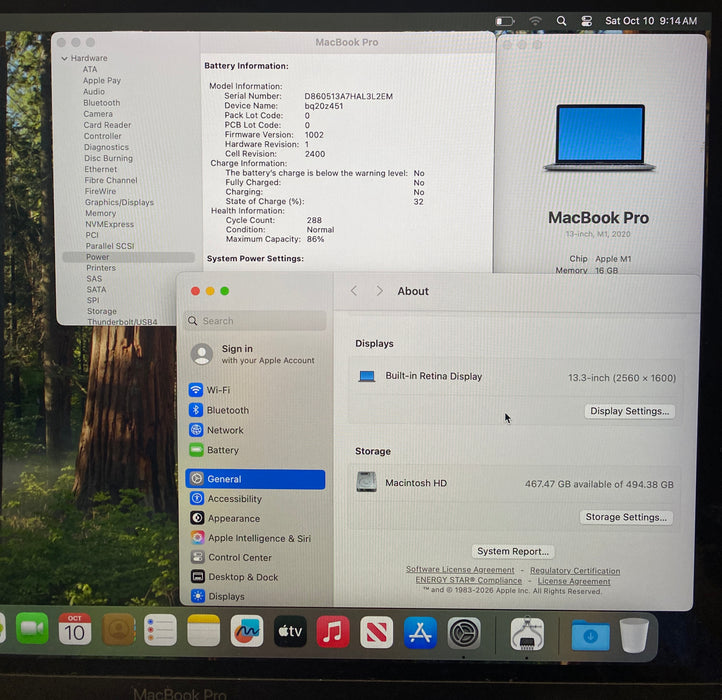Collapse the Hardware tree section
The width and height of the screenshot is (722, 700).
64,58
